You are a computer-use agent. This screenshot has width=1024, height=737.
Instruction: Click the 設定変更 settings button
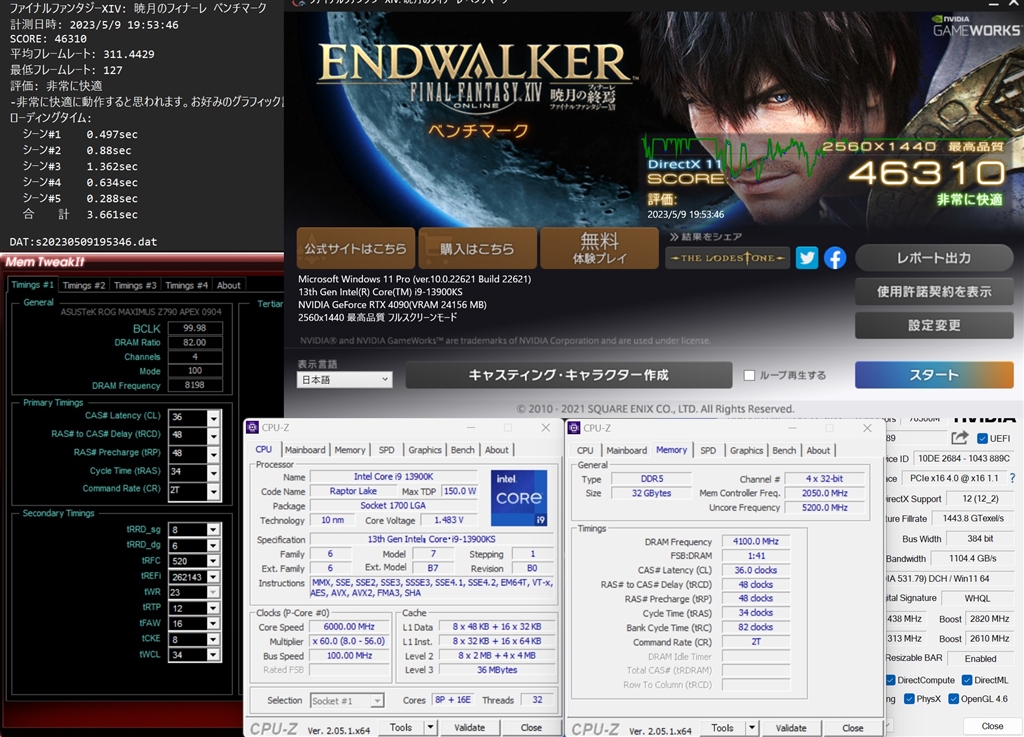coord(934,325)
